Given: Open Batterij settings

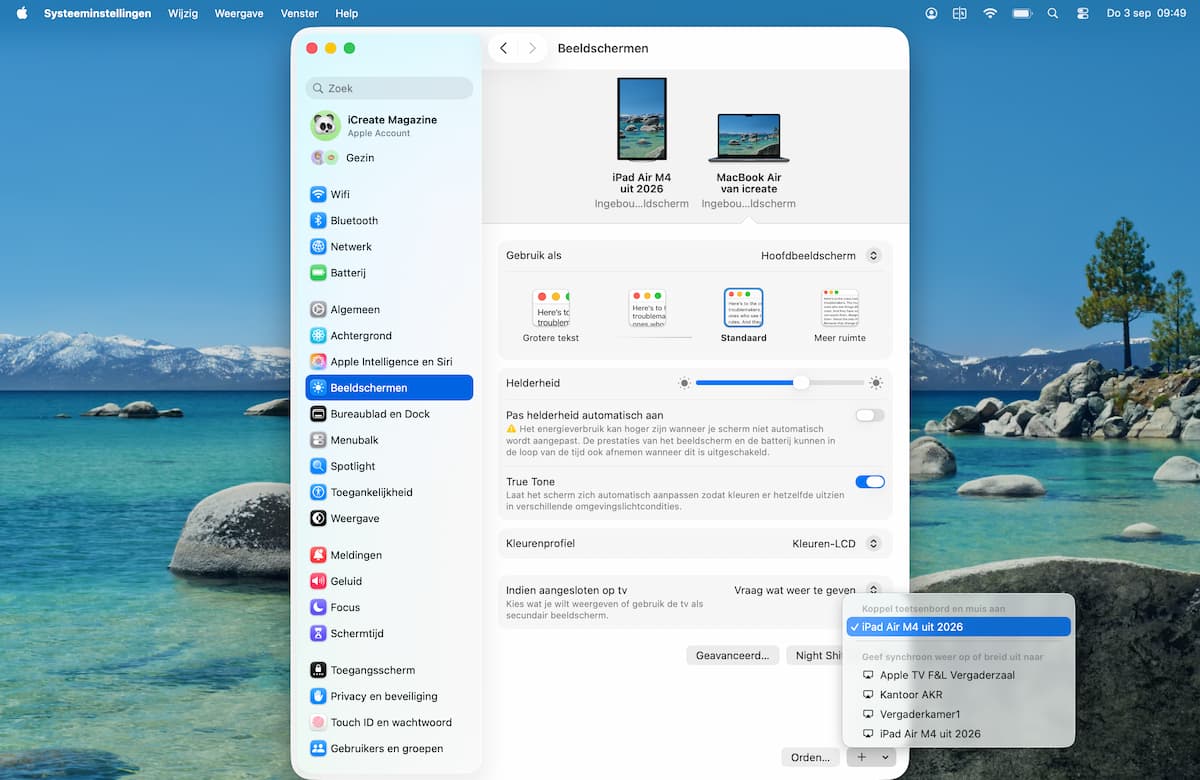Looking at the screenshot, I should tap(389, 272).
